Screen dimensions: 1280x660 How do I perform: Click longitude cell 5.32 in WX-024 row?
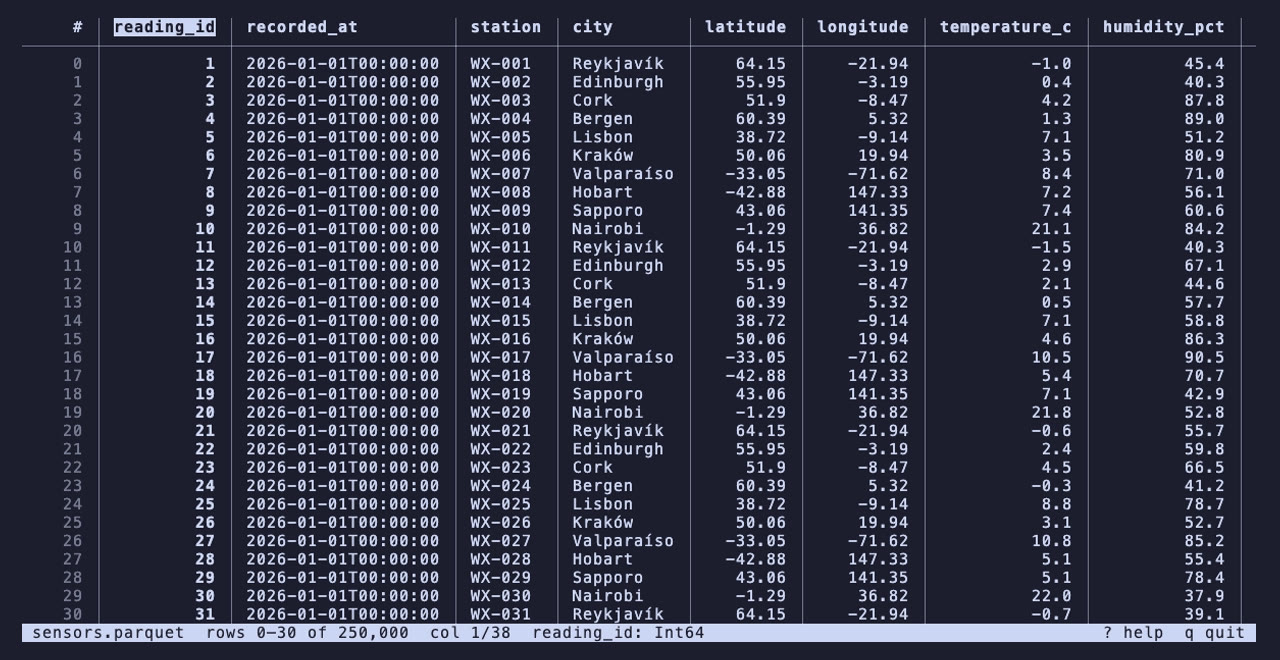888,486
